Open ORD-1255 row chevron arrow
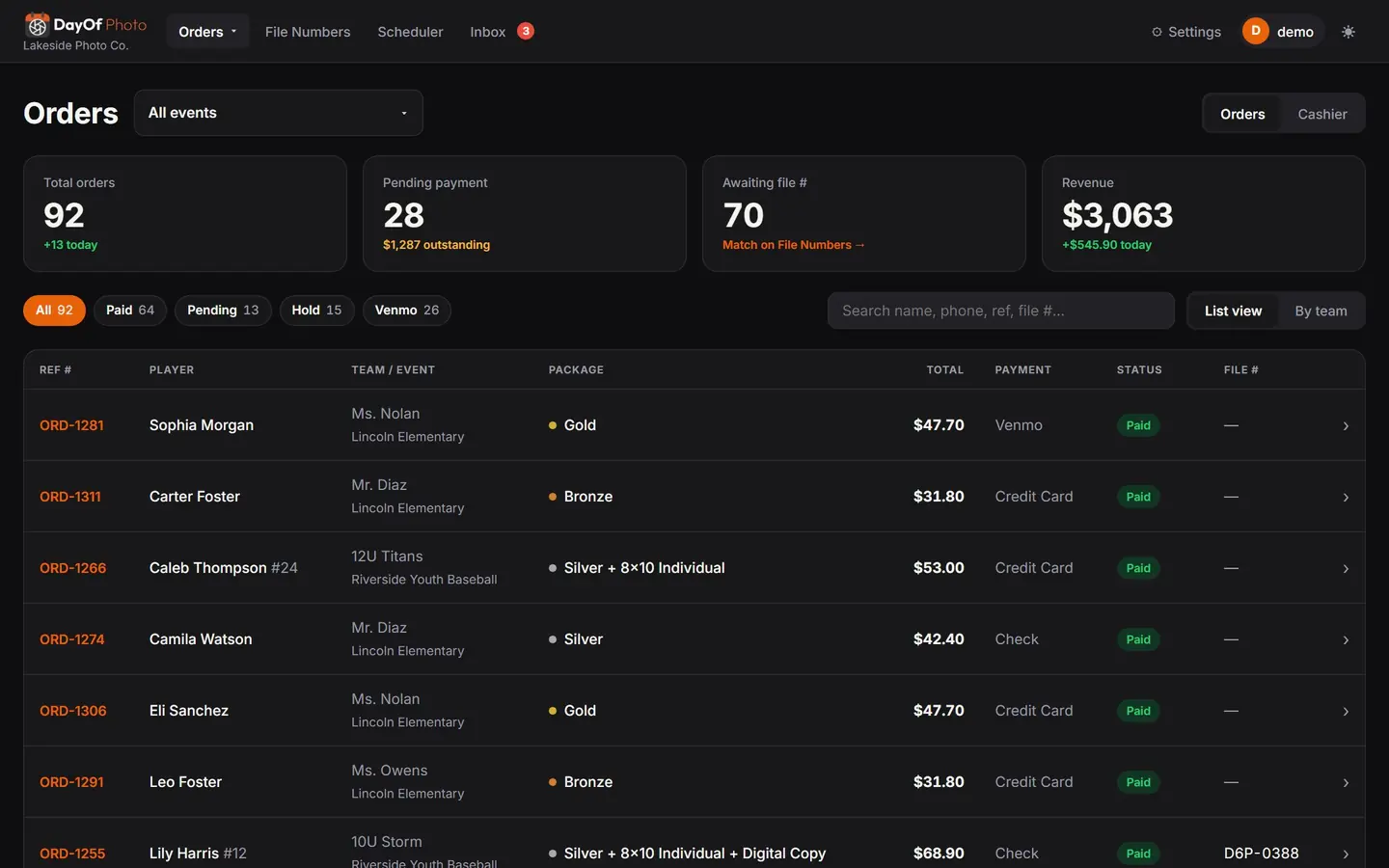 coord(1346,854)
